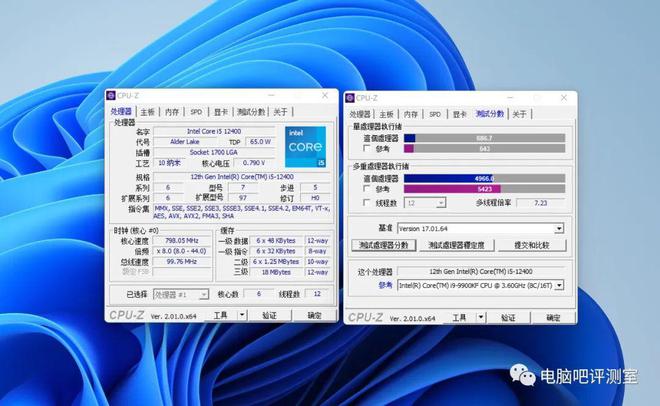Expand the reference CPU i9-9900KF dropdown
This screenshot has width=660, height=406.
pos(559,285)
